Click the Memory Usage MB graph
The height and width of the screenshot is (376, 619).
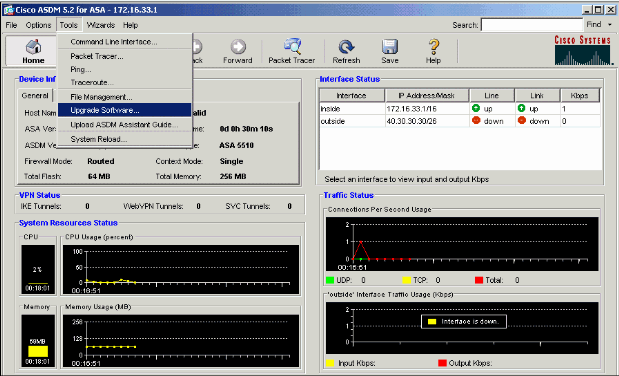[181, 341]
